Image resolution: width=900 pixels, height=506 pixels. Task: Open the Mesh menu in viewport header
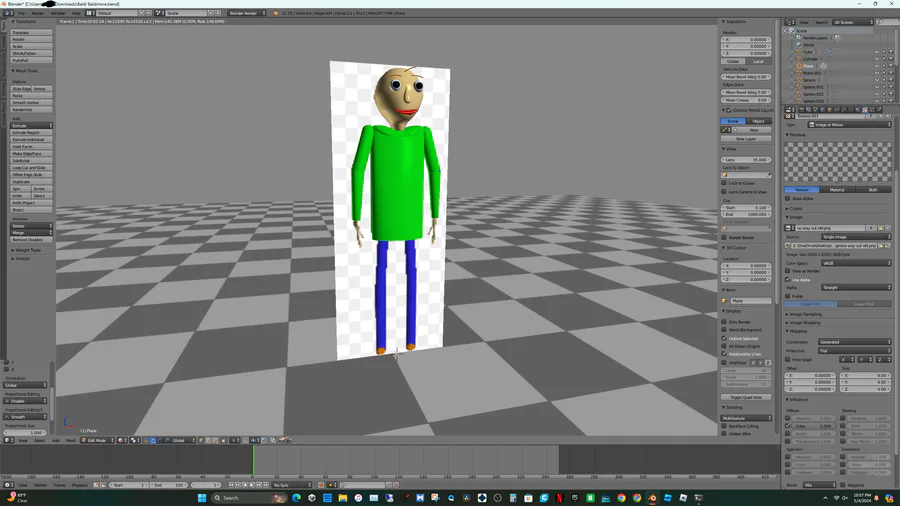pyautogui.click(x=71, y=440)
